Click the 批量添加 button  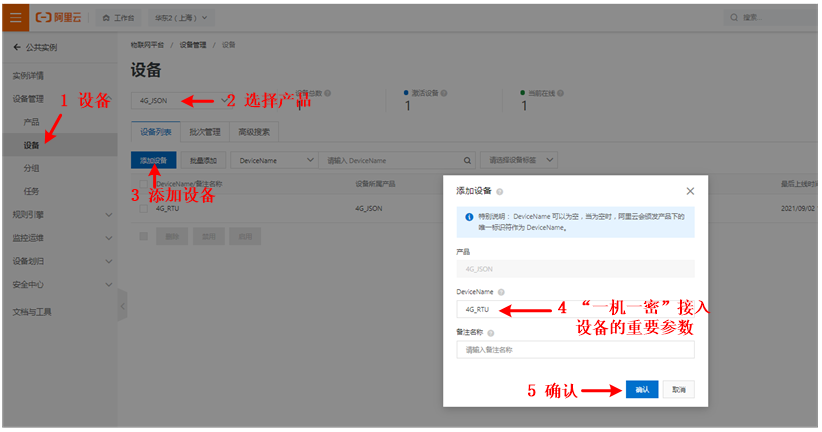(203, 160)
